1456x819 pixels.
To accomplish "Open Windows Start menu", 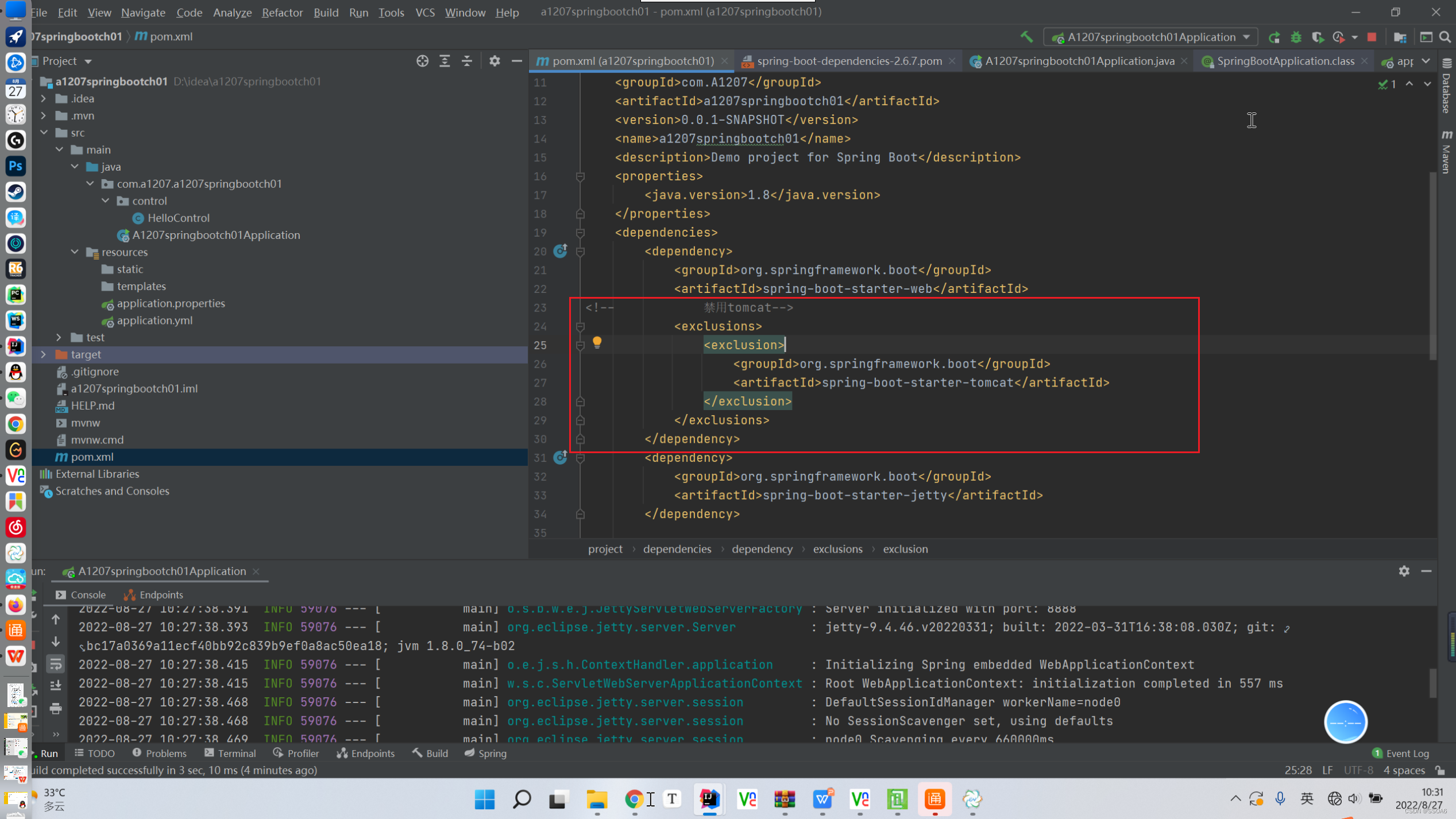I will pos(484,799).
